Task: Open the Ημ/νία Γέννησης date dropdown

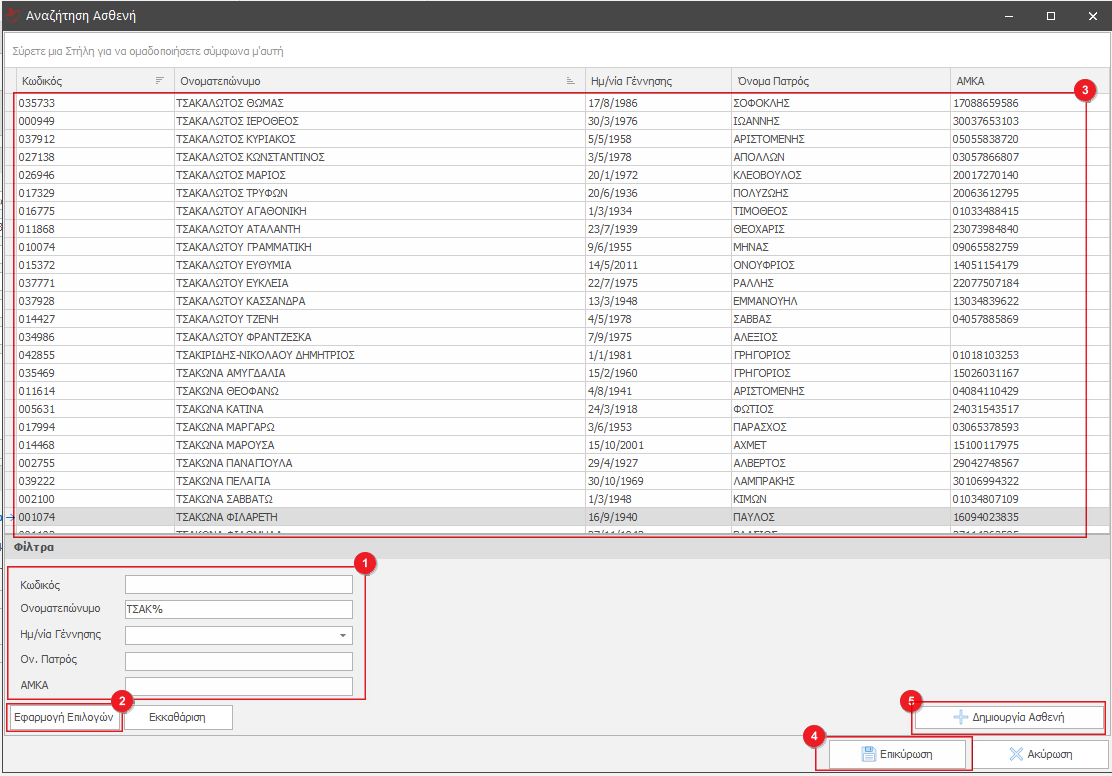Action: click(x=344, y=636)
